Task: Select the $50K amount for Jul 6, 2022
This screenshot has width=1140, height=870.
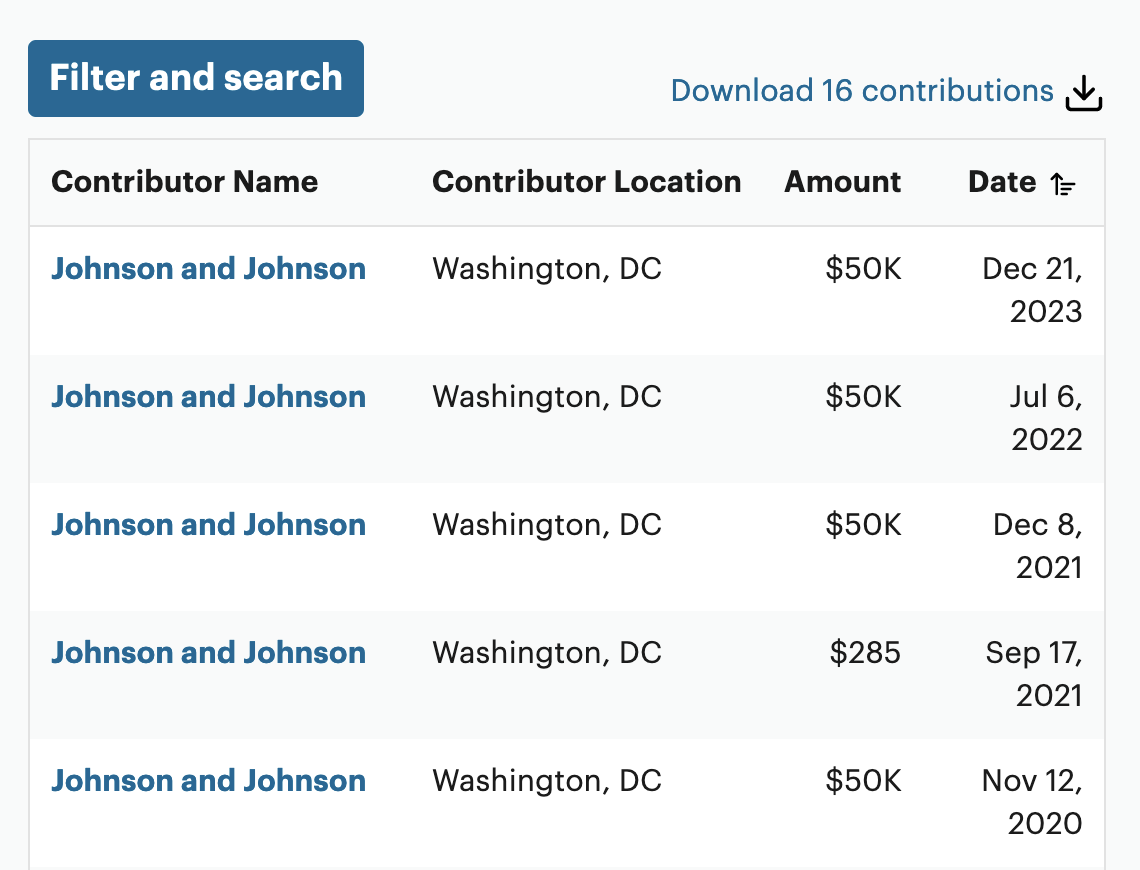Action: pyautogui.click(x=863, y=397)
